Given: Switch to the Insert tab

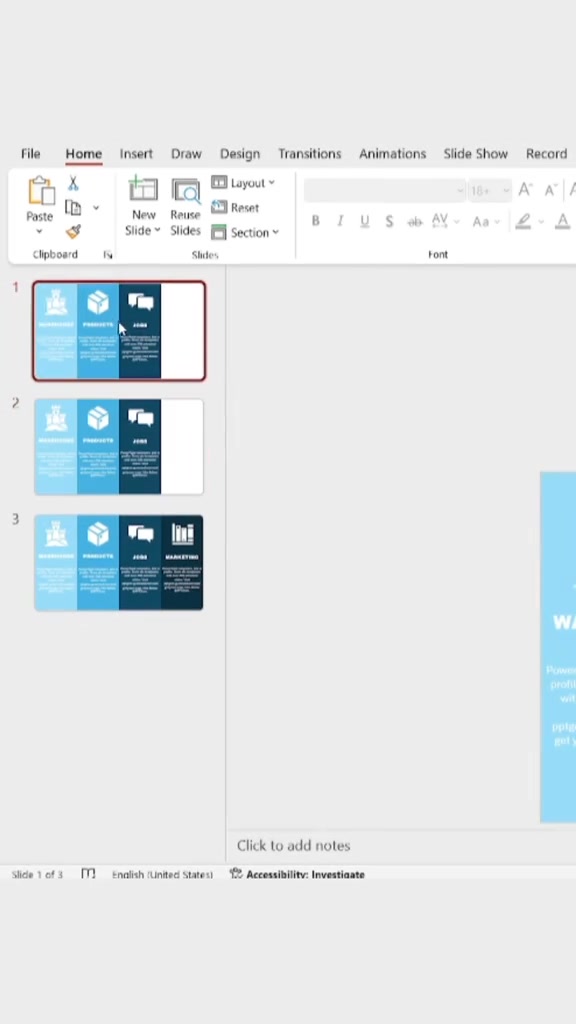Looking at the screenshot, I should click(136, 153).
